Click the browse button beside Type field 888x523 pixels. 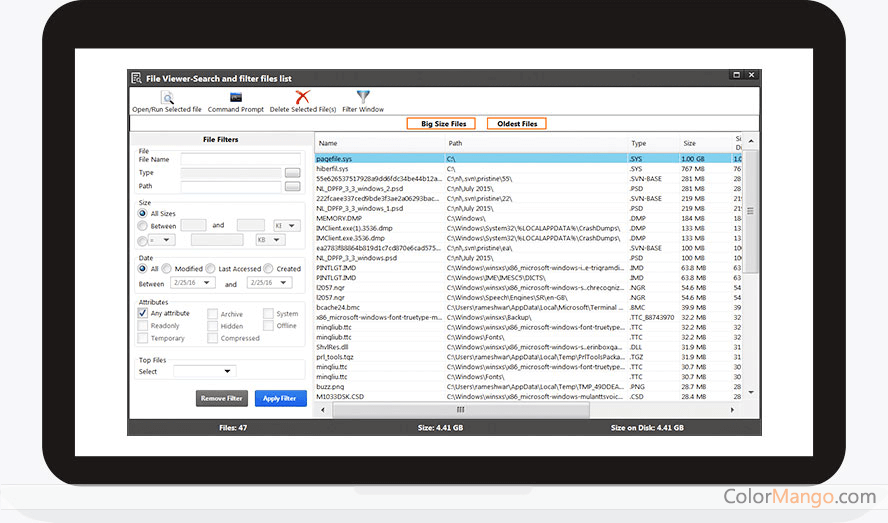292,173
